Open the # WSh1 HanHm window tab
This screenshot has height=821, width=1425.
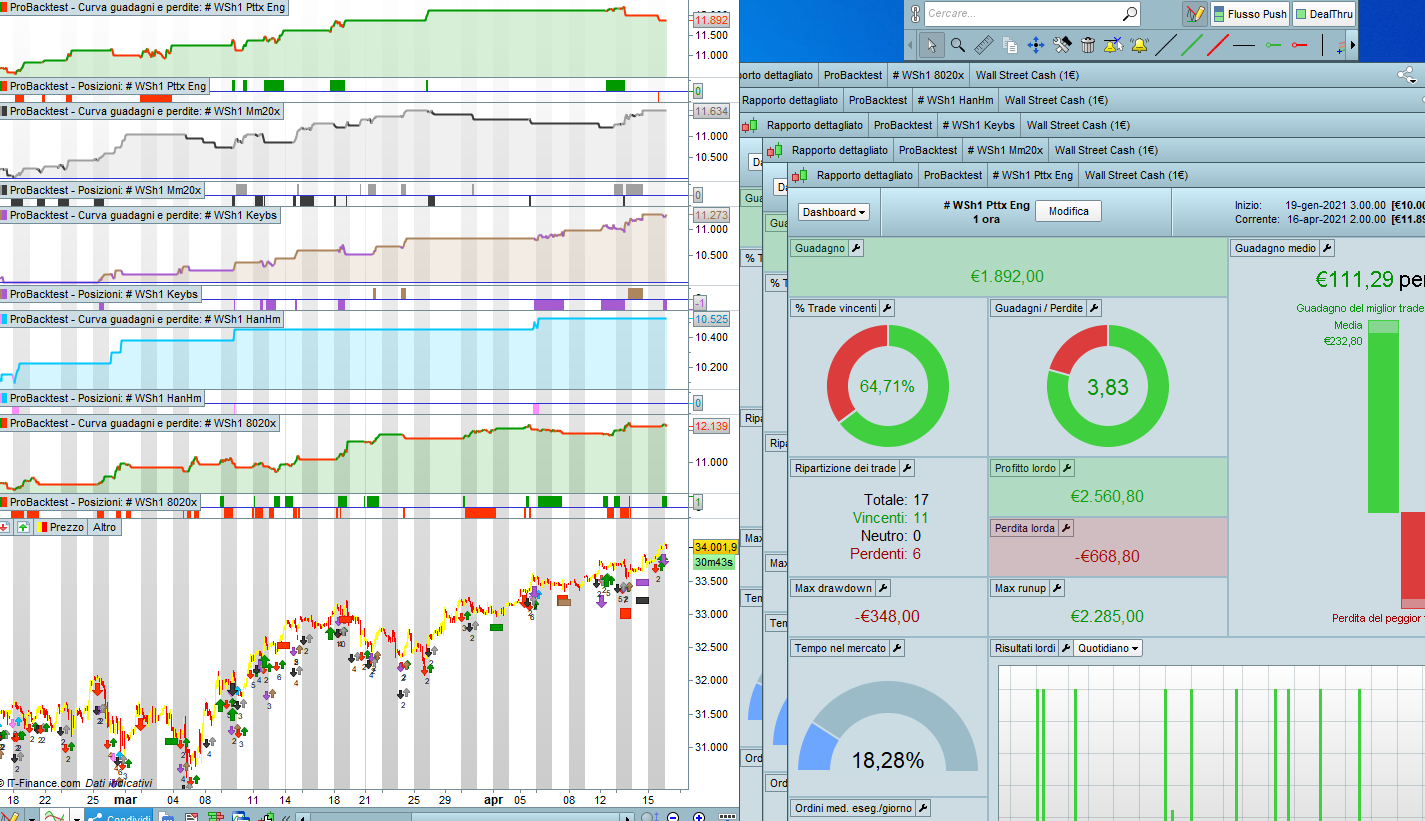point(955,100)
